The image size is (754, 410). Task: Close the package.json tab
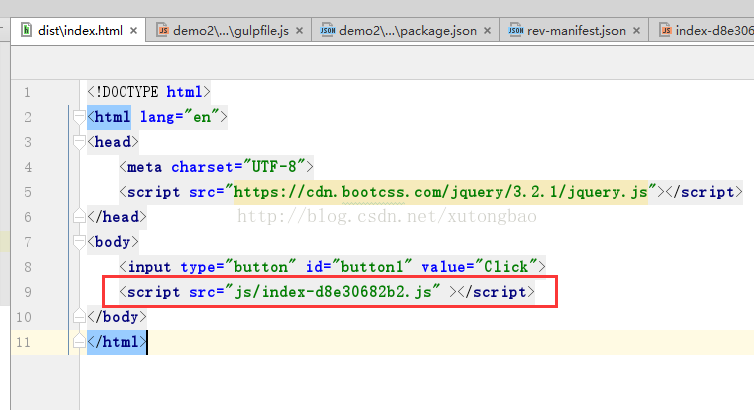tap(487, 31)
